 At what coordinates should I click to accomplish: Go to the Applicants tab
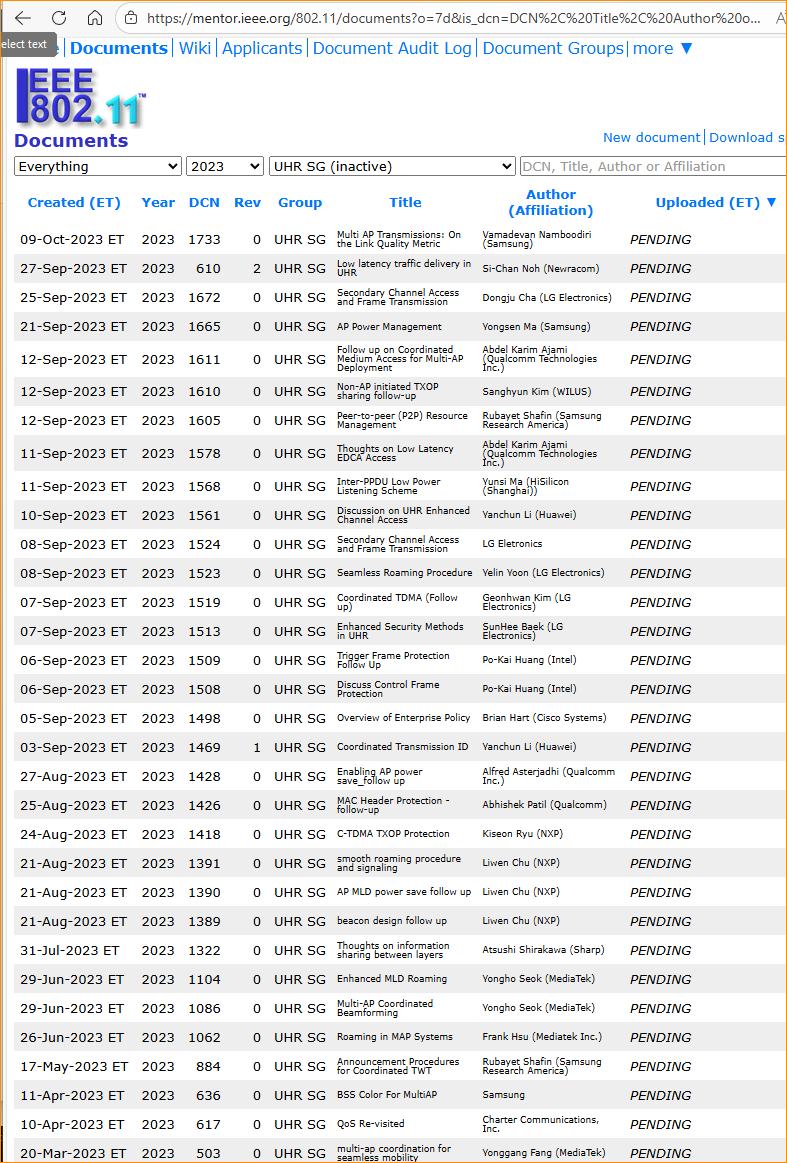[262, 48]
